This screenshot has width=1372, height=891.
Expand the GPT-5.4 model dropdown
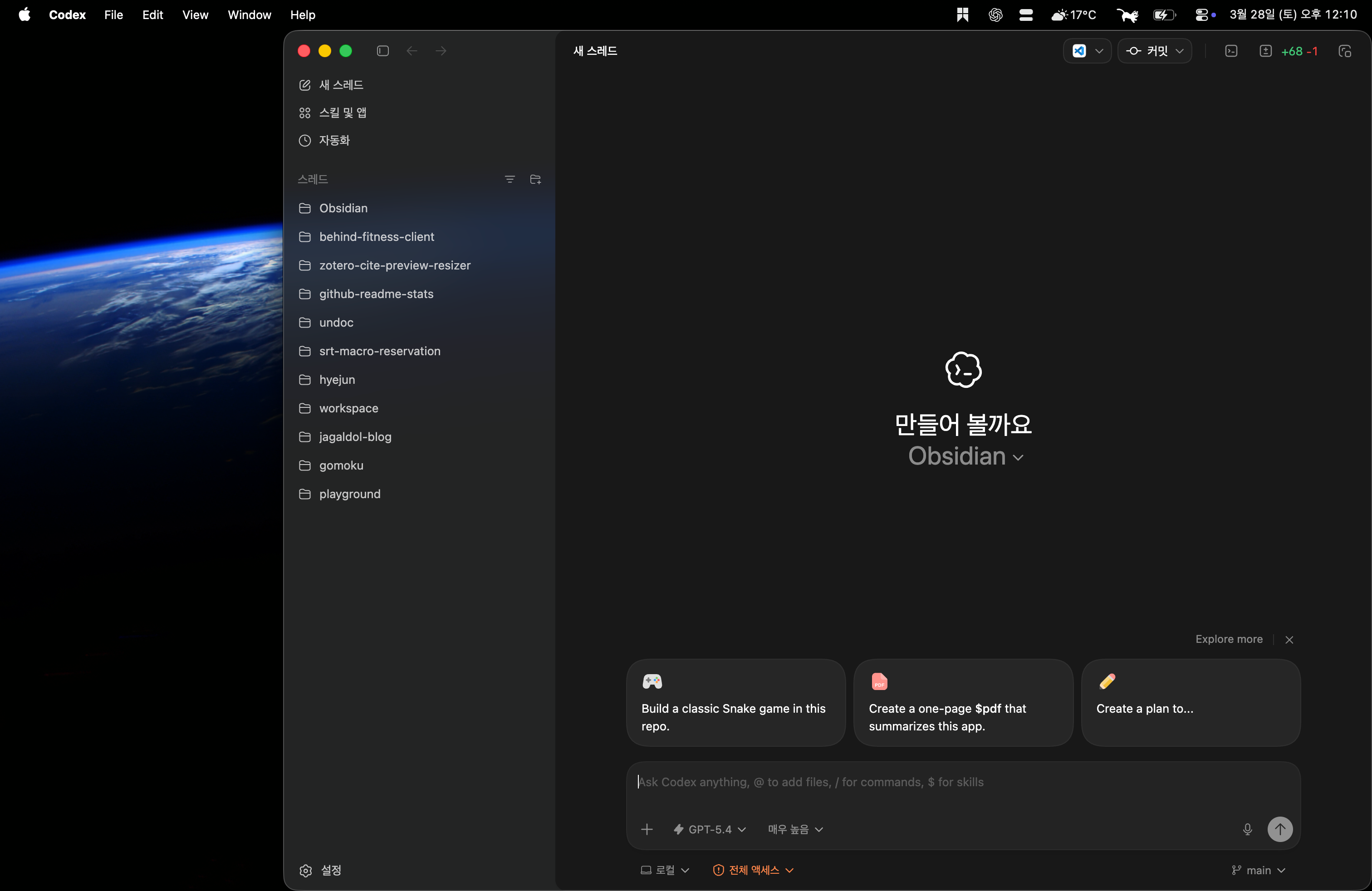709,829
